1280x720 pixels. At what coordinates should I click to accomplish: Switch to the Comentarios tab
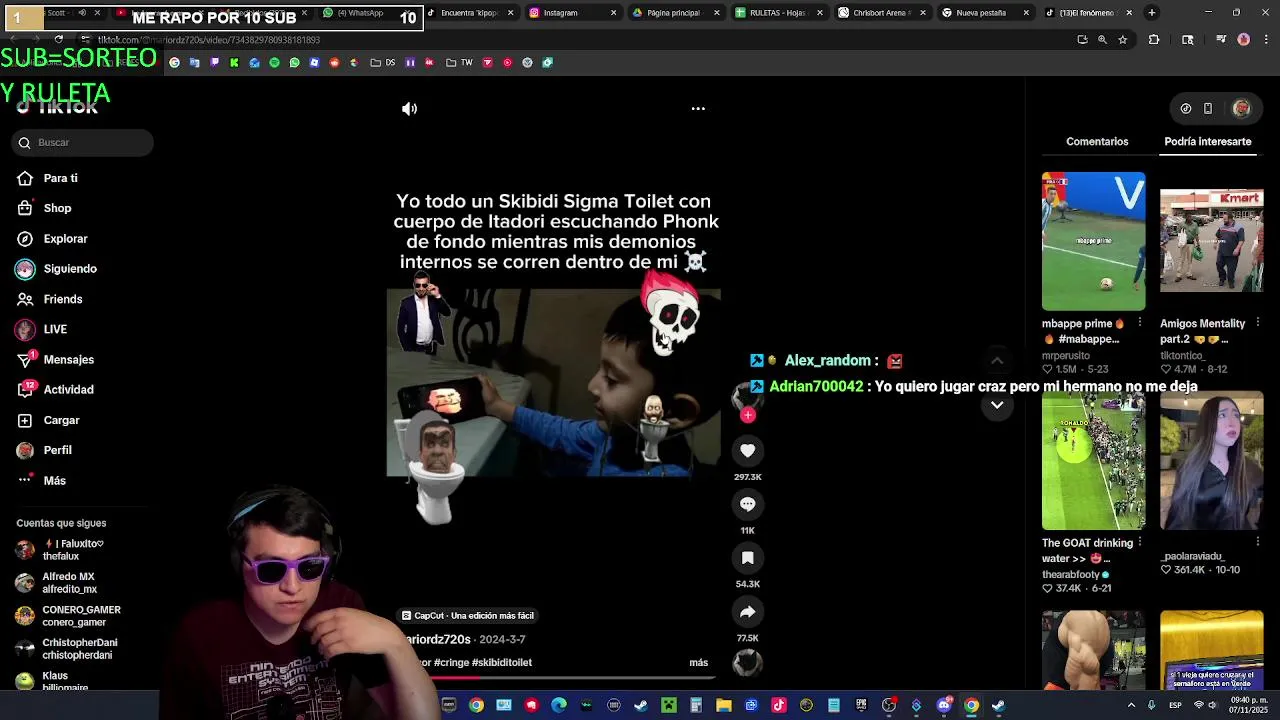[1097, 142]
